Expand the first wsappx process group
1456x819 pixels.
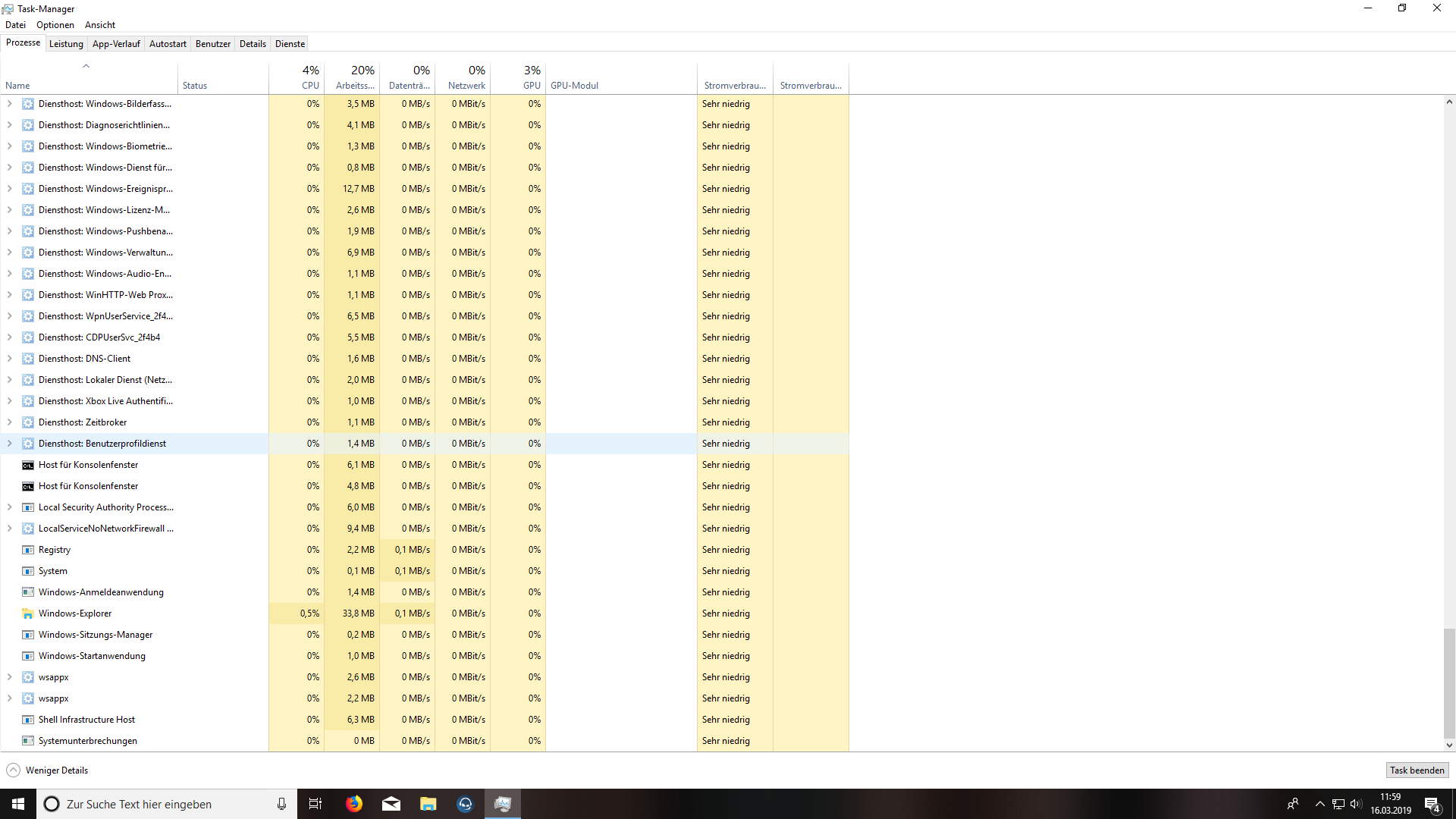pyautogui.click(x=10, y=677)
